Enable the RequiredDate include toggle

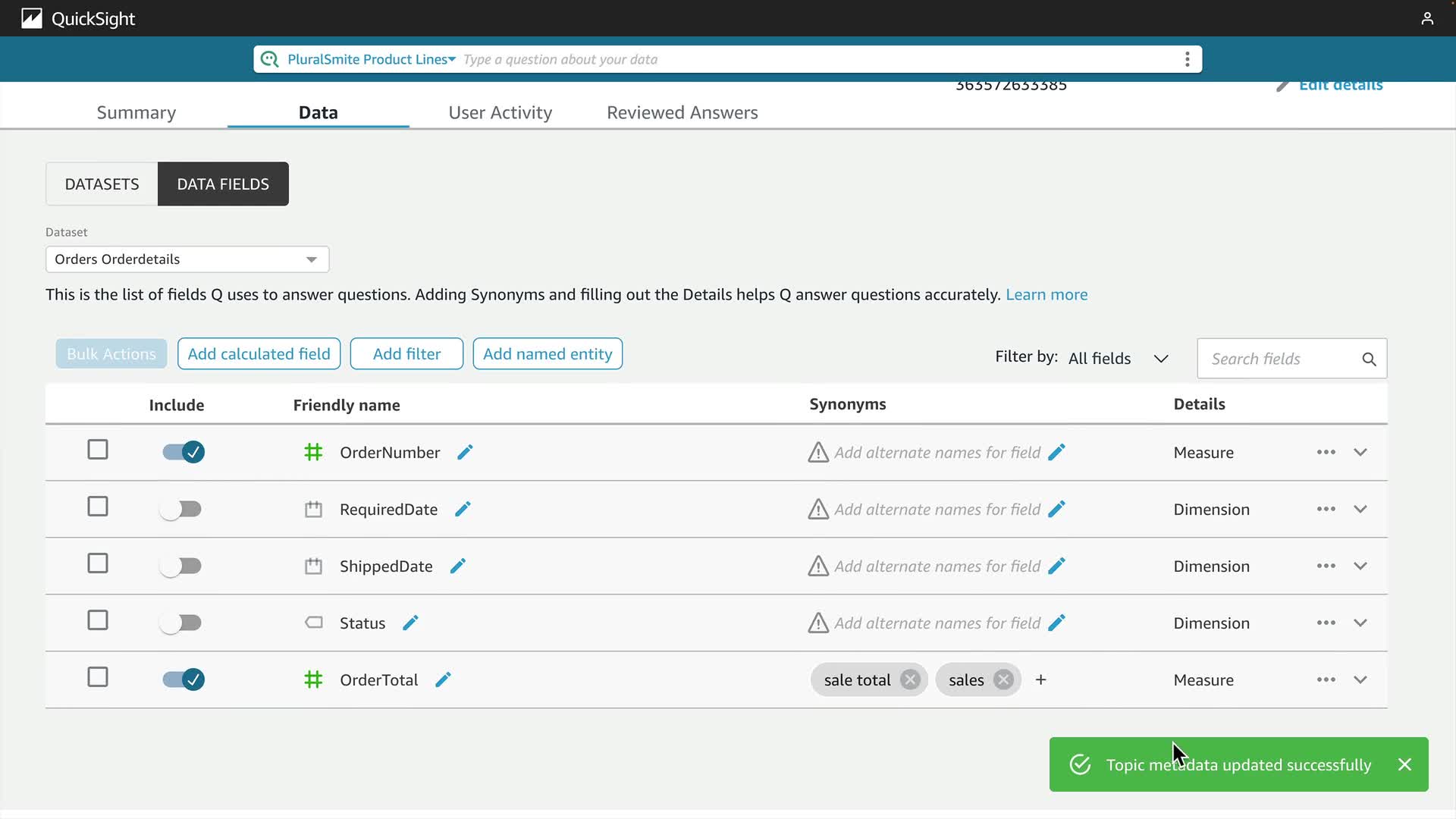pos(181,509)
